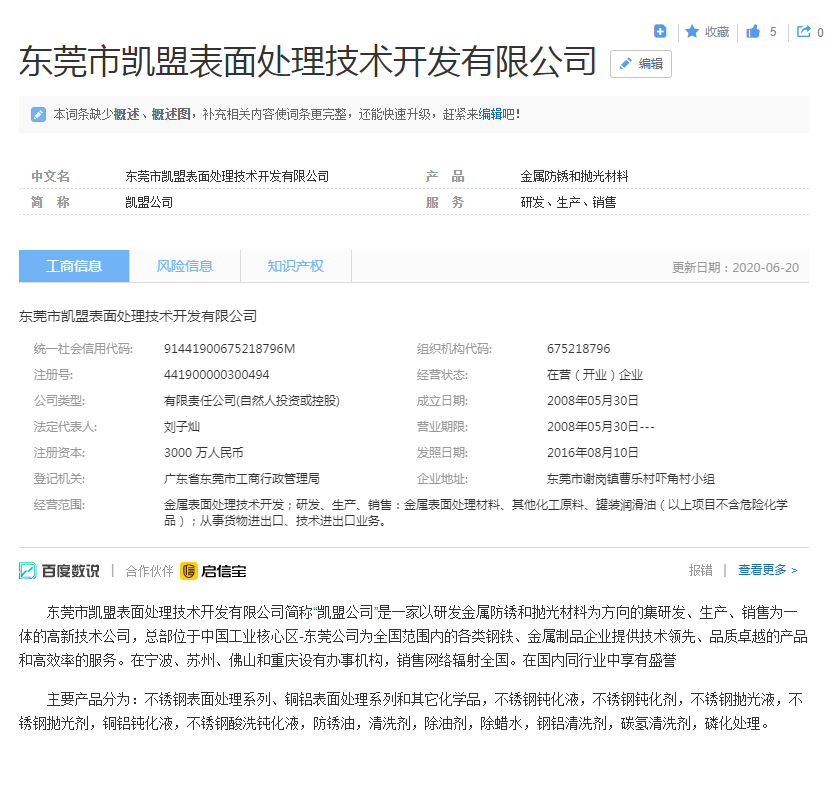
Task: Click the 编辑 button beside the title
Action: (x=641, y=64)
